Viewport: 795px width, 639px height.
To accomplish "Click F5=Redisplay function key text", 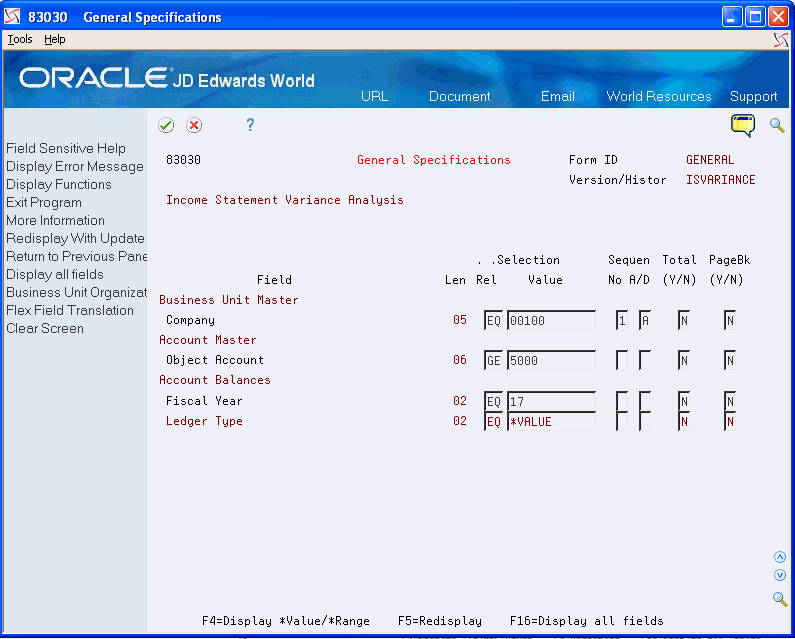I will coord(440,621).
